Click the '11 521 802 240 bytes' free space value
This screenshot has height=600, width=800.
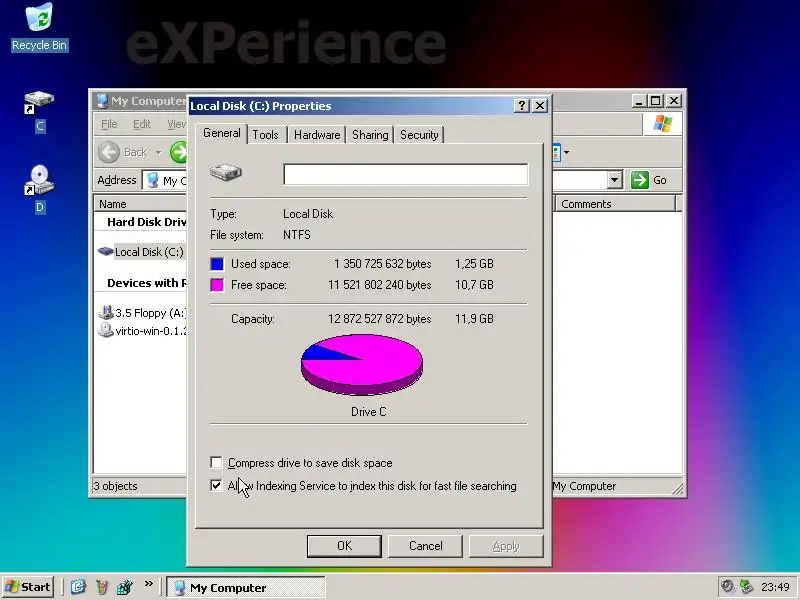(x=380, y=285)
